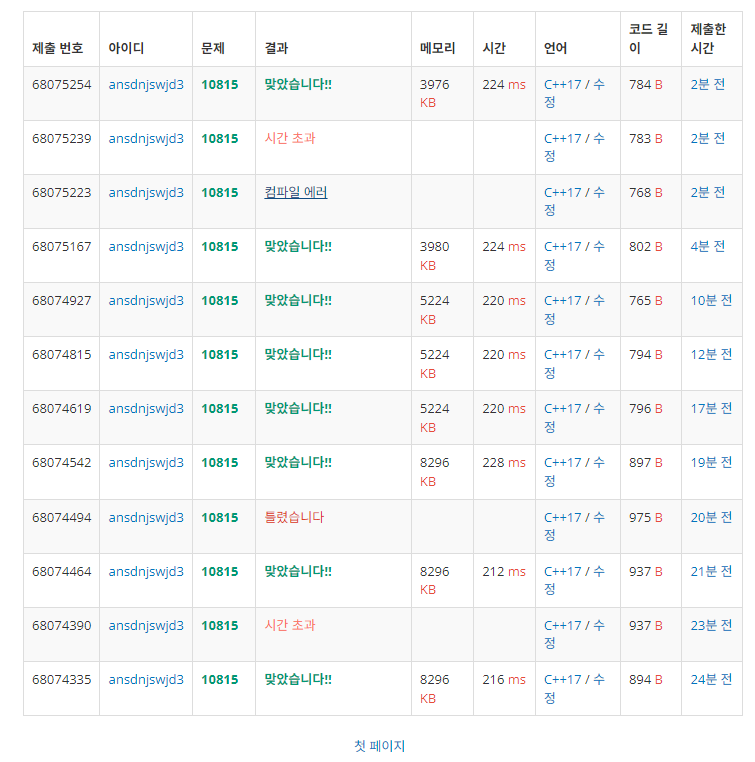Open ansdnjswjd3 profile in row 68074335
The height and width of the screenshot is (762, 755).
[146, 679]
